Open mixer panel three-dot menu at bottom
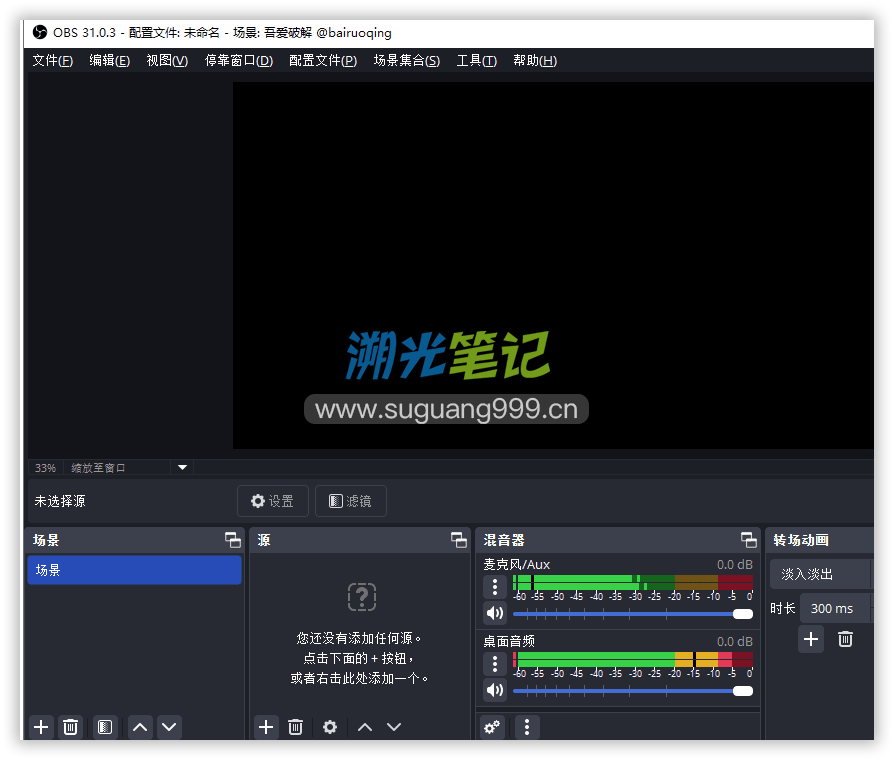 click(527, 727)
